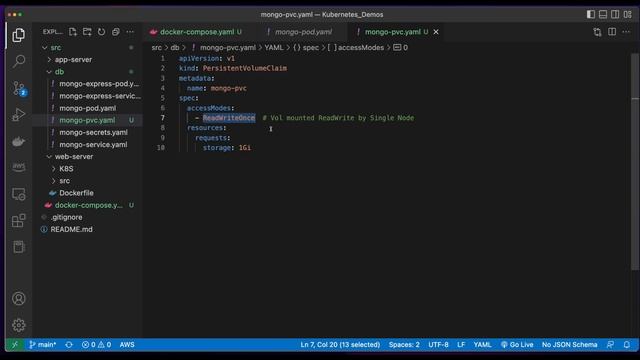Click Ln 7, Col 20 cursor position

point(340,344)
